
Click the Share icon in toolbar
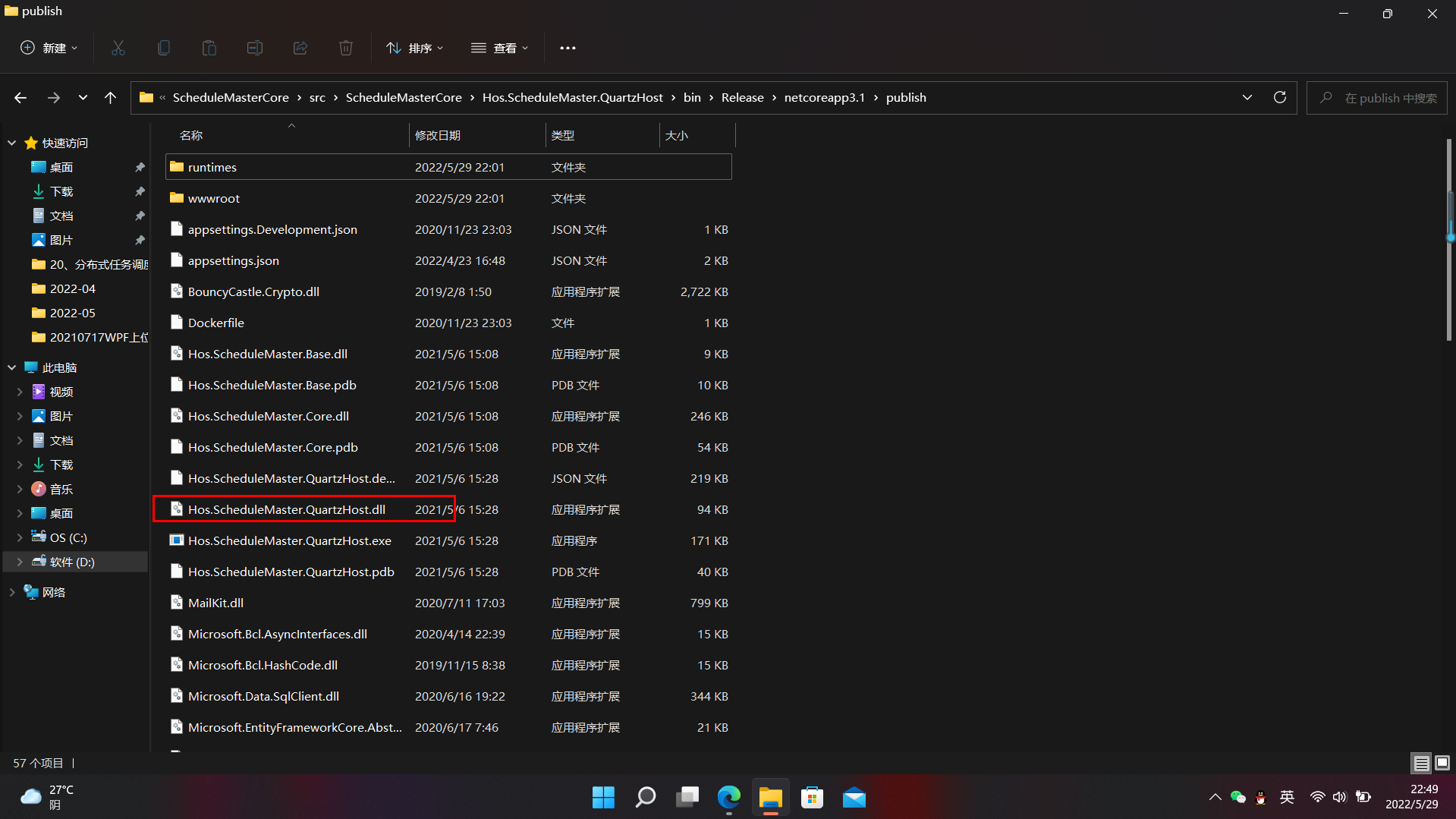pyautogui.click(x=300, y=48)
